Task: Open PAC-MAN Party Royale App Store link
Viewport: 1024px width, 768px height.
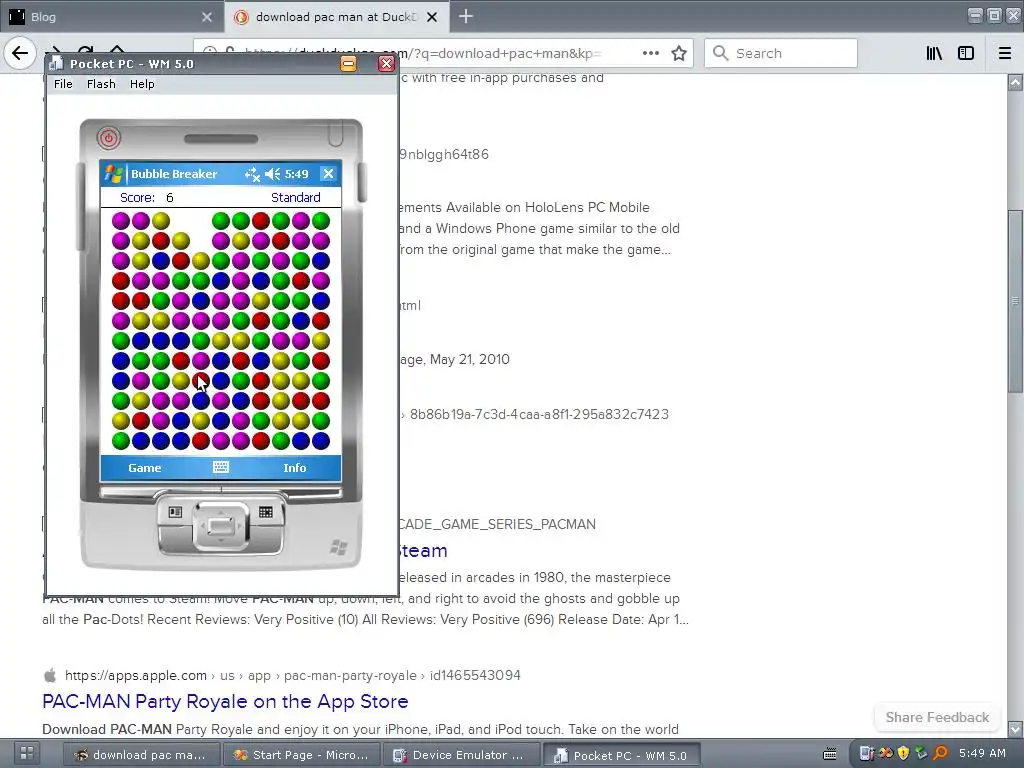Action: (225, 701)
